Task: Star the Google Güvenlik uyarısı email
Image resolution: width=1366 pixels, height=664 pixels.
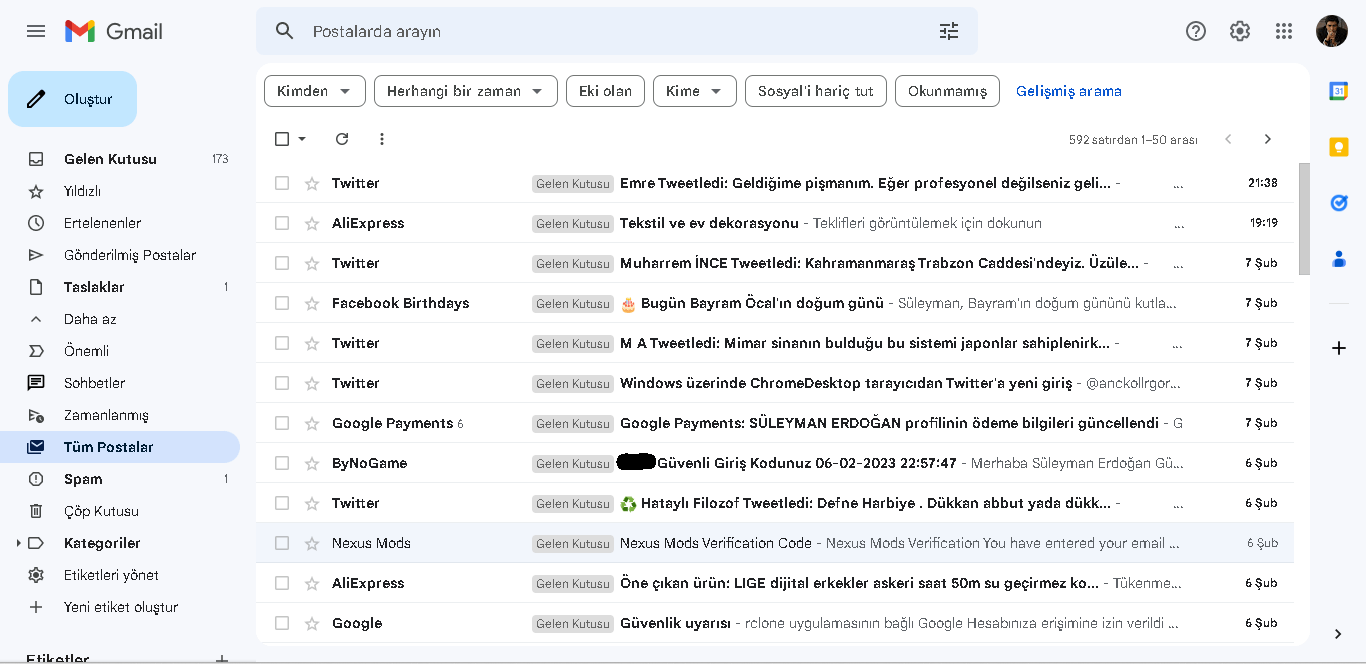Action: click(312, 623)
